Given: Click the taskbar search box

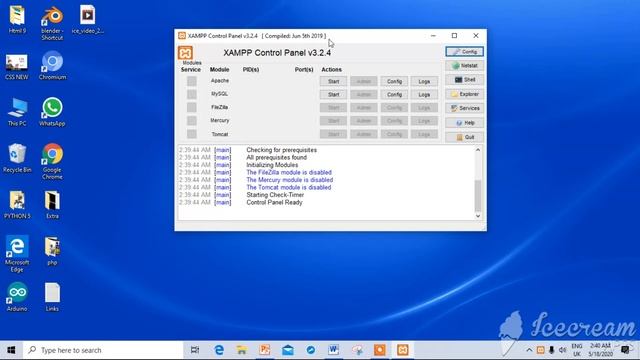Looking at the screenshot, I should 103,350.
